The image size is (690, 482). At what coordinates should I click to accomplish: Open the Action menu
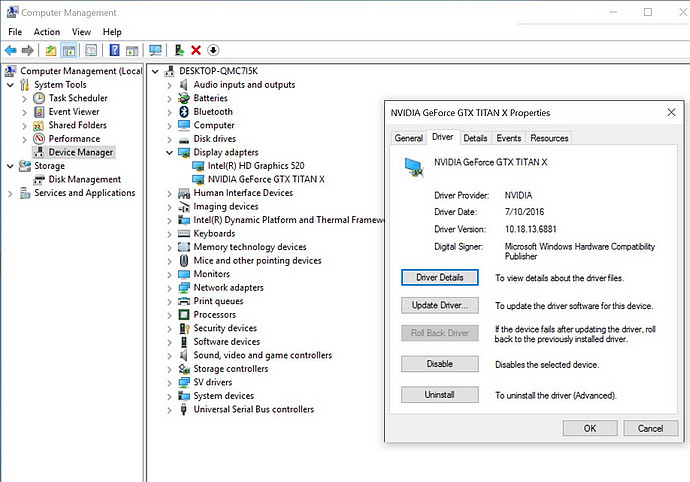tap(47, 32)
